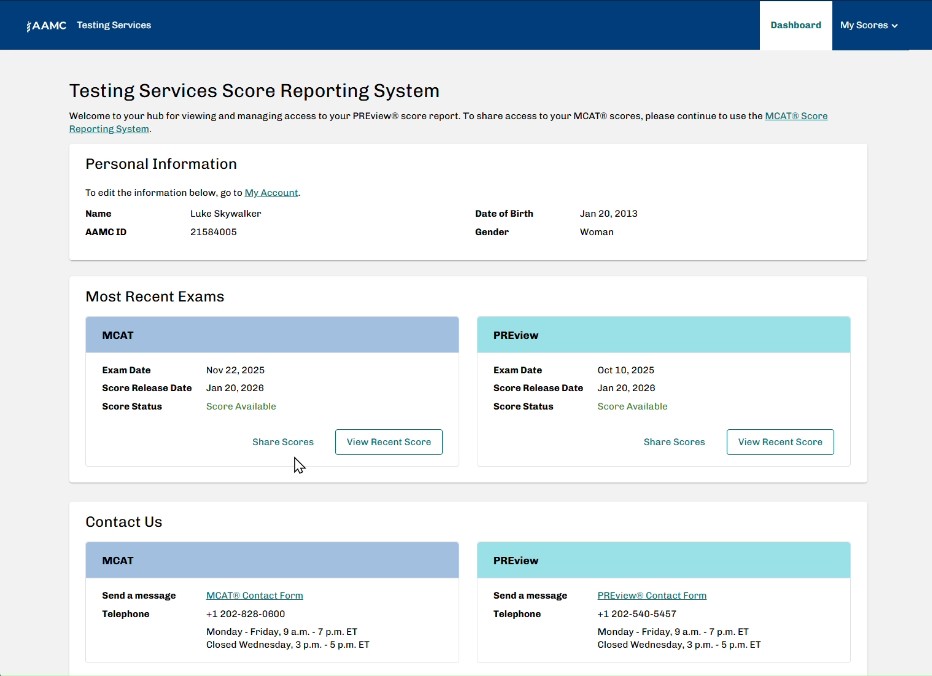View Recent Score for the PREview exam
932x676 pixels.
point(780,441)
